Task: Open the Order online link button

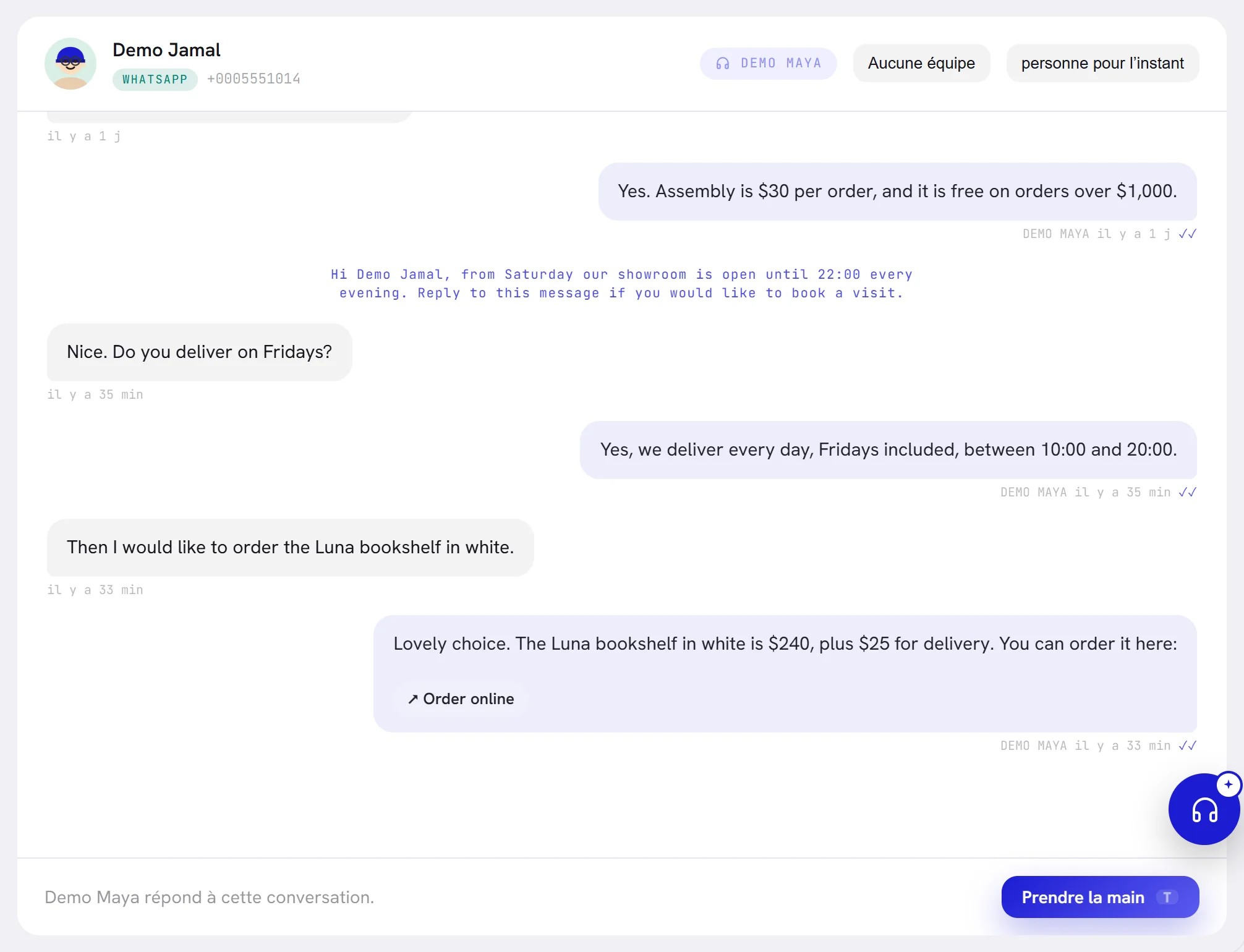Action: point(461,699)
